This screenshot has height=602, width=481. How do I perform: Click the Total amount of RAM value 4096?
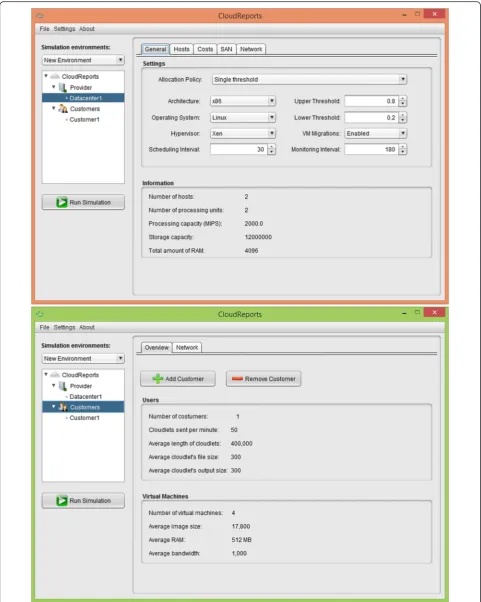(251, 250)
